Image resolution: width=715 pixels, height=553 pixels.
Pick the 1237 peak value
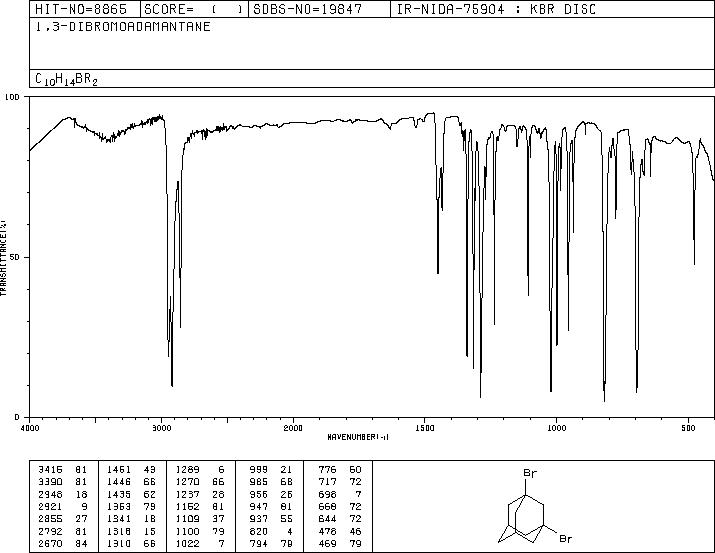(x=187, y=494)
